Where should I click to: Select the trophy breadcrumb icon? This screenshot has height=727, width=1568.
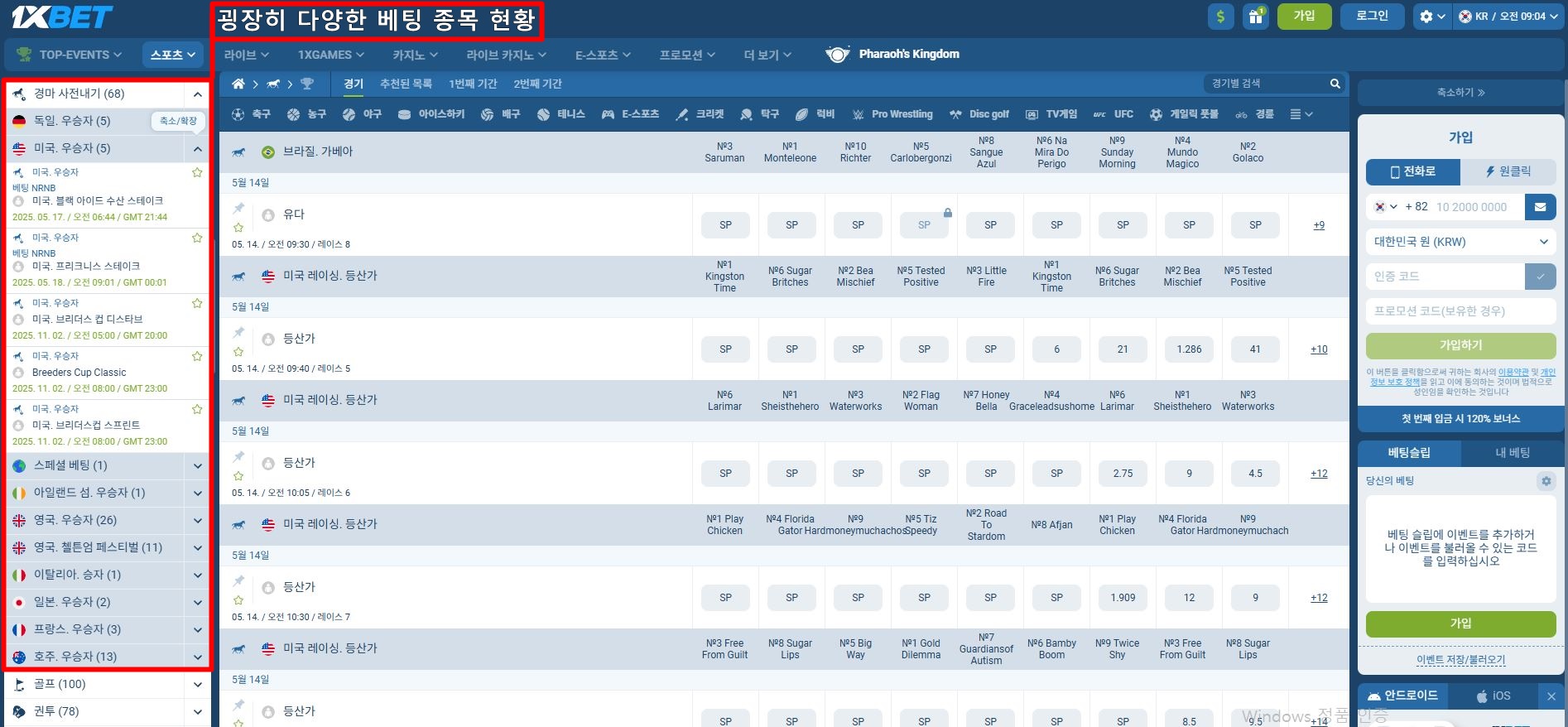[x=307, y=84]
